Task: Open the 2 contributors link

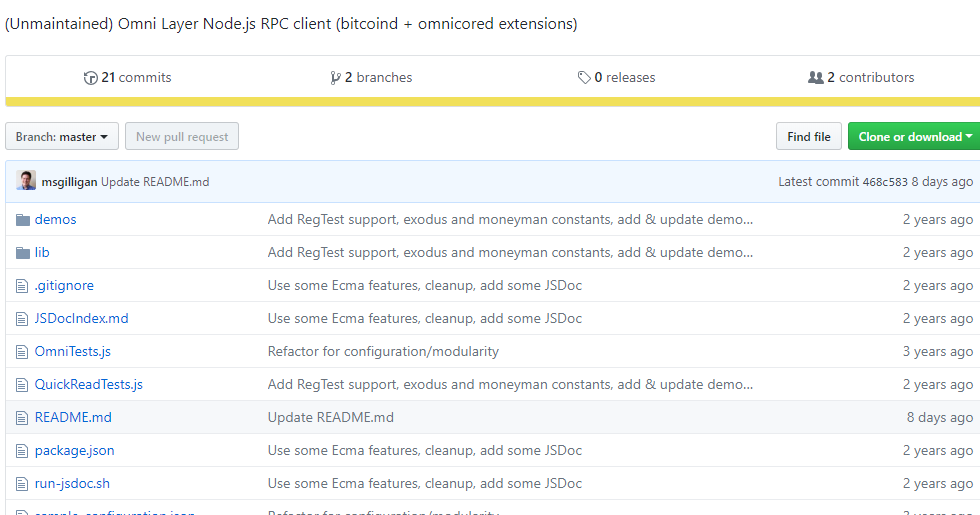Action: click(861, 78)
